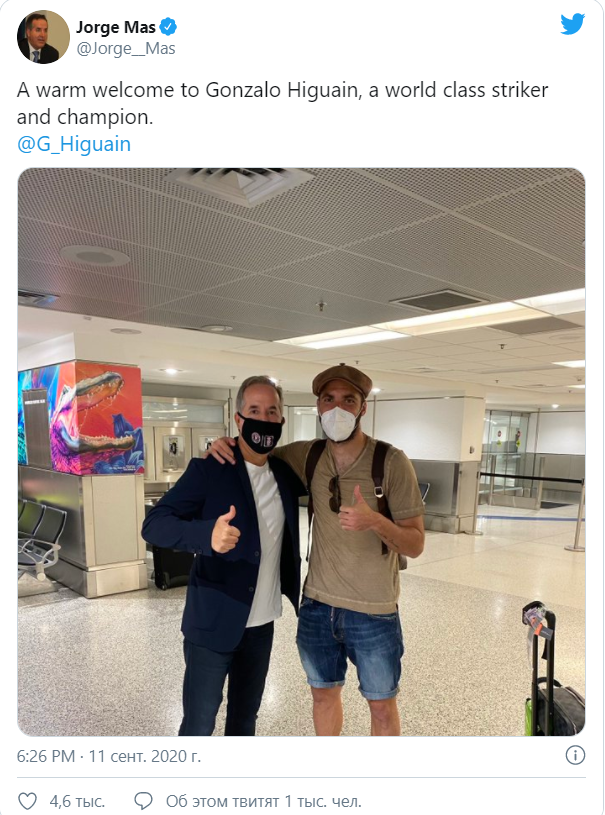
Task: Open the tweet info icon
Action: [x=575, y=755]
